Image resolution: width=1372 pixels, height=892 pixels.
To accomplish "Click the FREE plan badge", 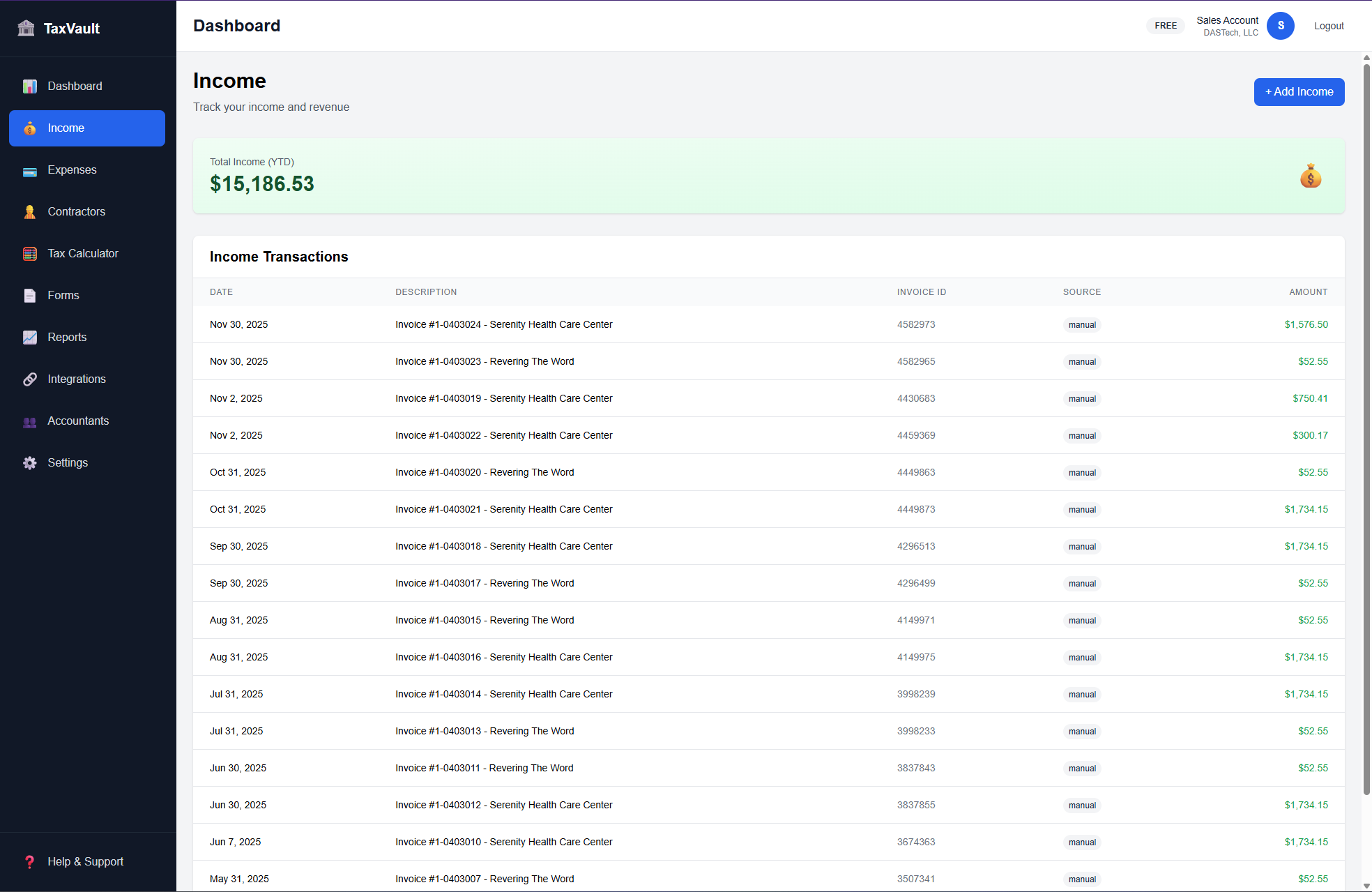I will [x=1165, y=25].
